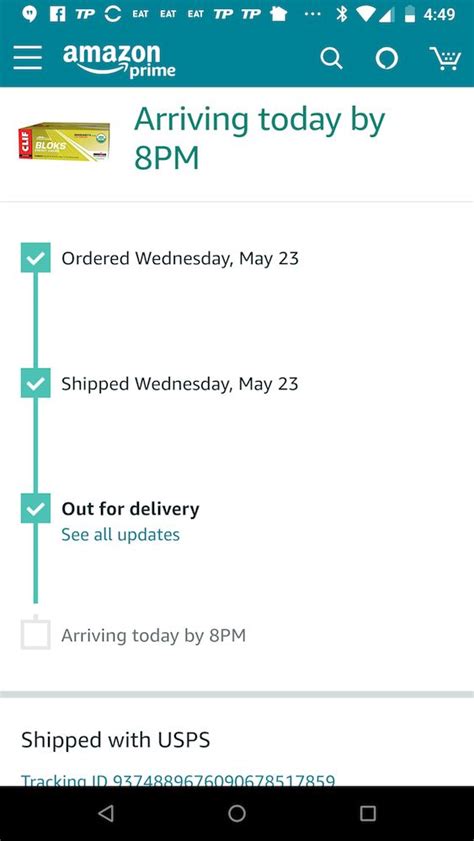This screenshot has height=841, width=474.
Task: Click the empty Arriving today checkbox
Action: tap(35, 635)
